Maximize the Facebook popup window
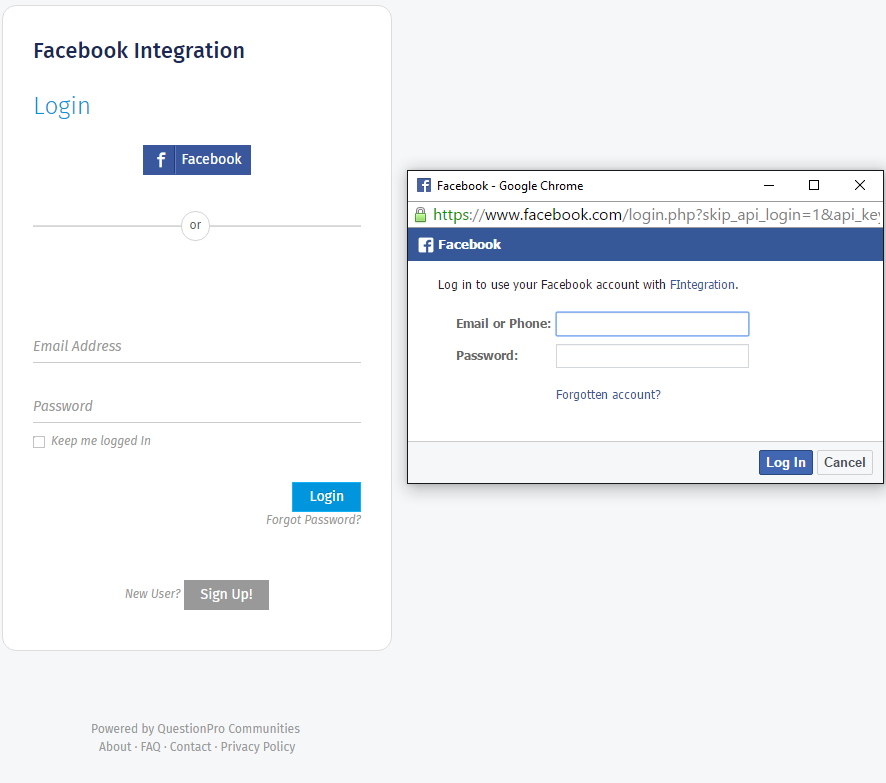This screenshot has height=783, width=886. pyautogui.click(x=814, y=185)
